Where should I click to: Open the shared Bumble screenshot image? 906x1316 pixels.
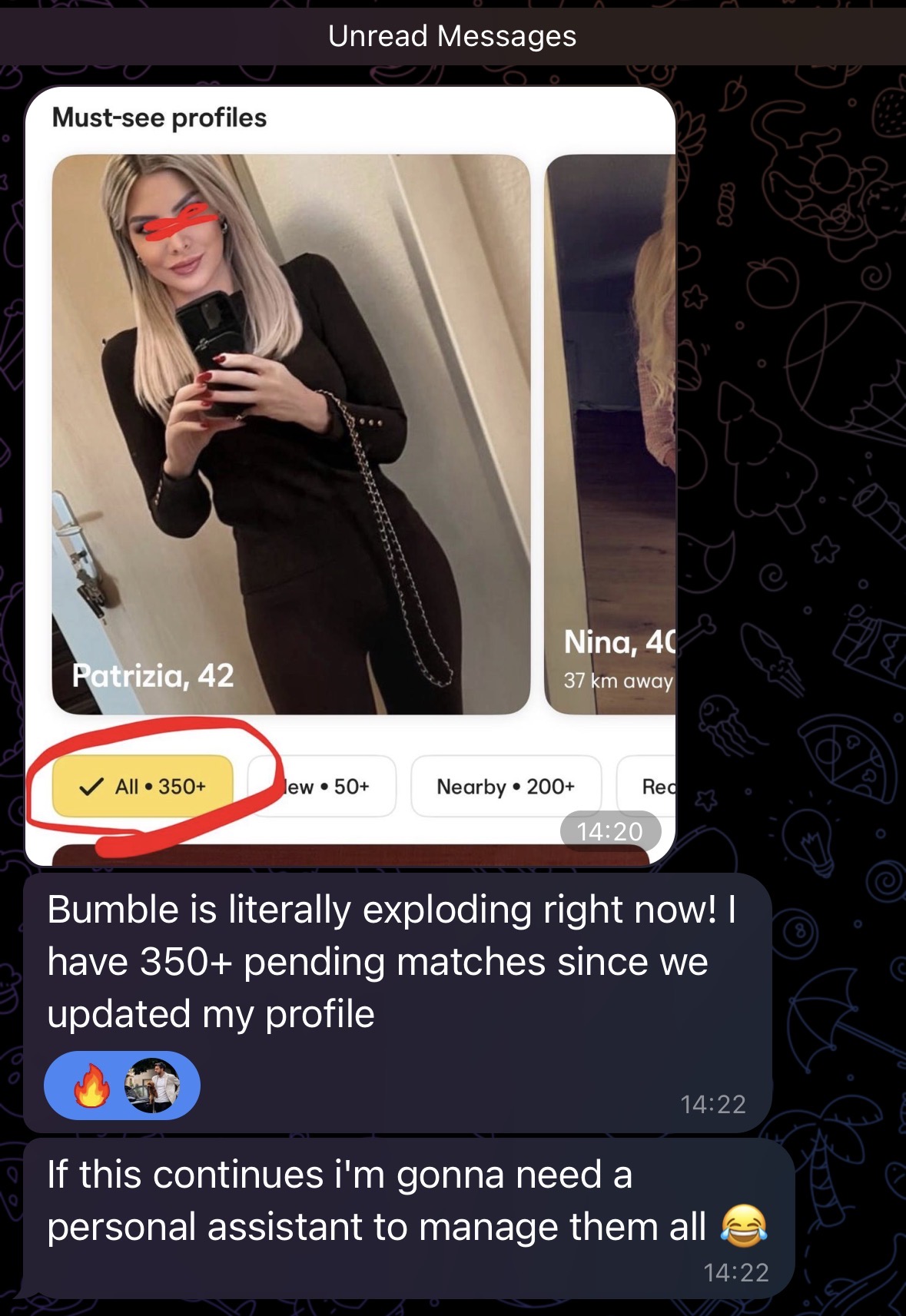tap(350, 476)
